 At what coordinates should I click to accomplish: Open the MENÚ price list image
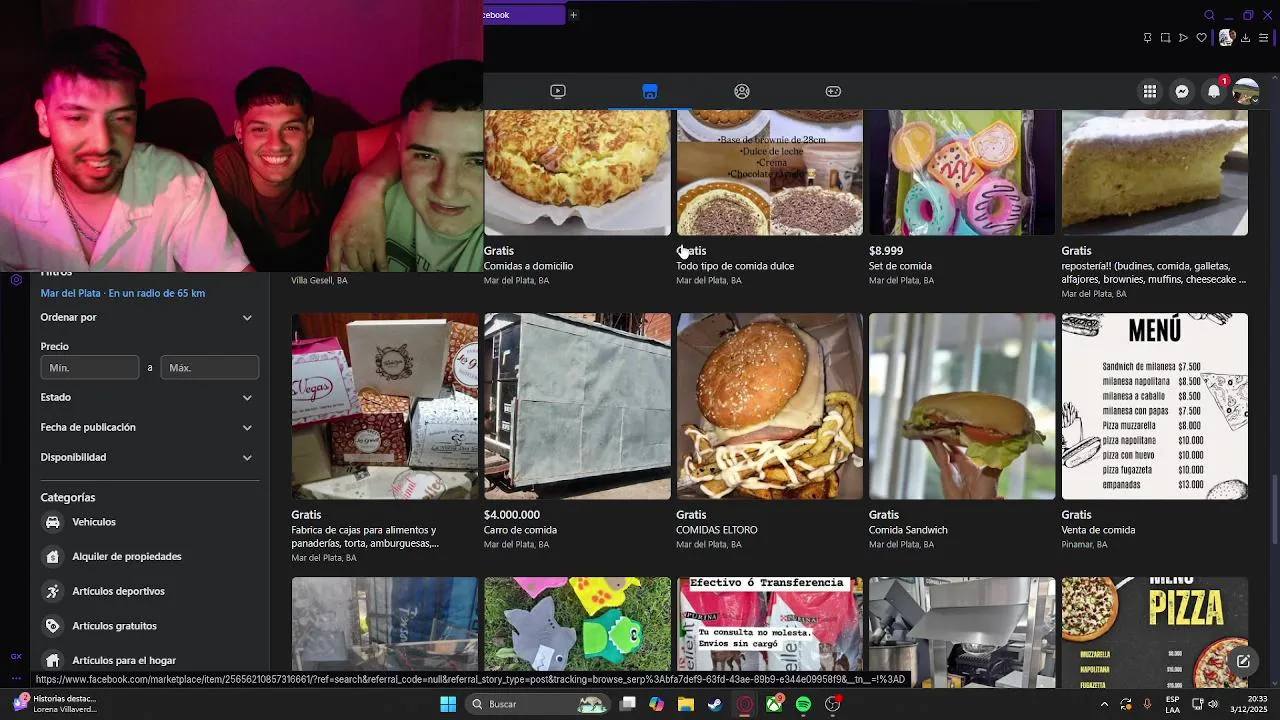pyautogui.click(x=1155, y=406)
